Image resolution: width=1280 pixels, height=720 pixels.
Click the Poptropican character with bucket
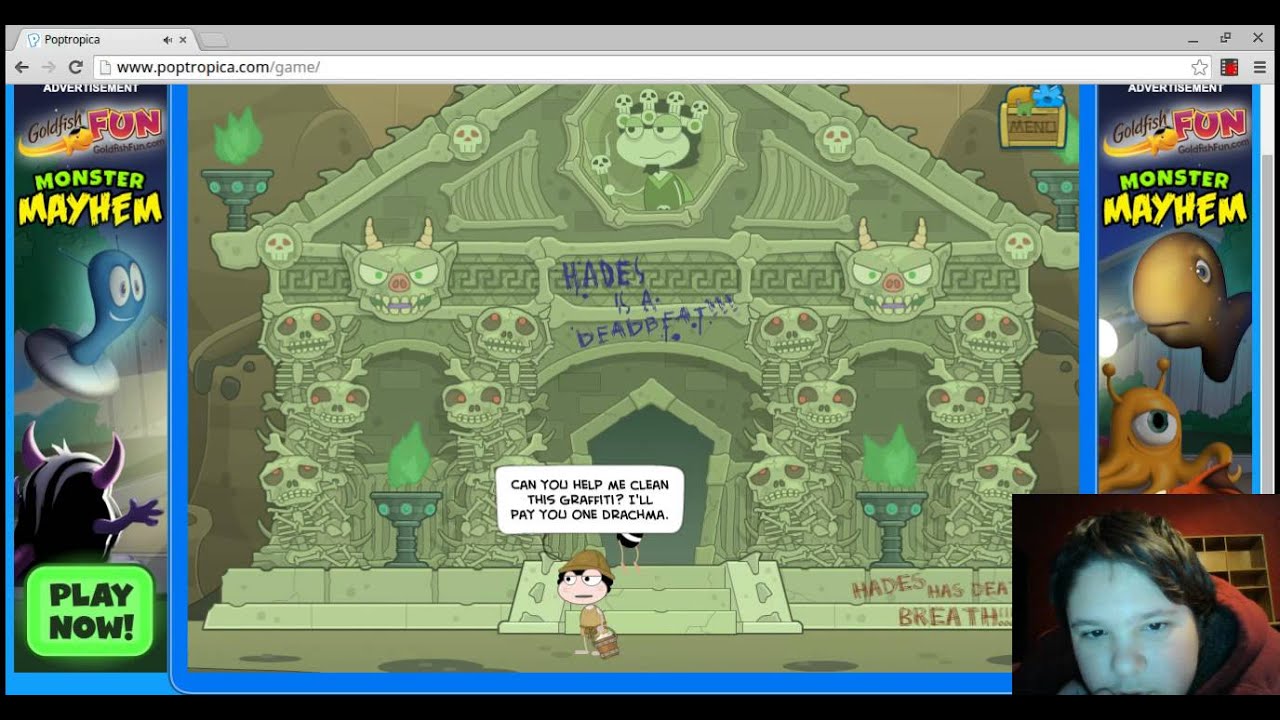pyautogui.click(x=588, y=602)
